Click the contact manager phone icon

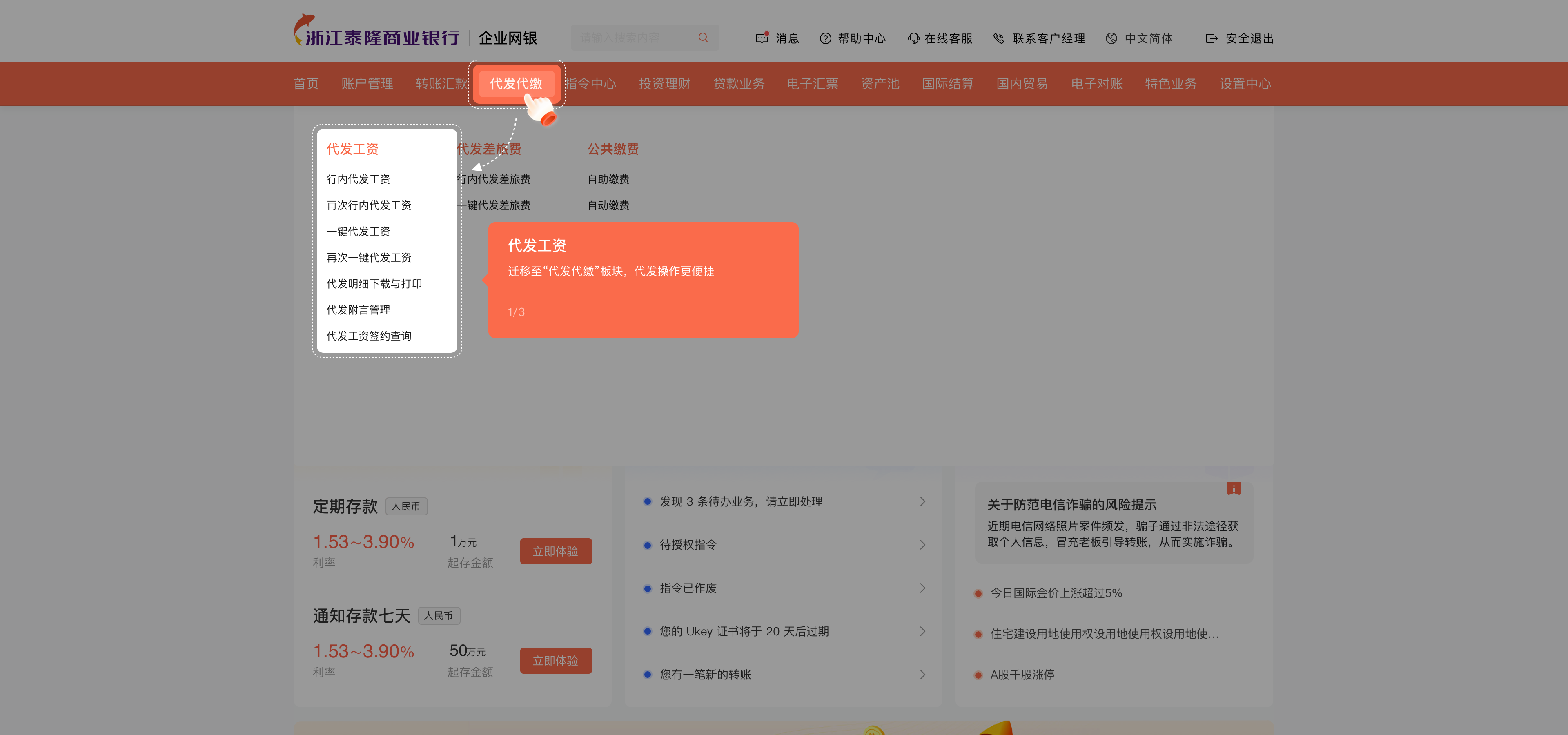coord(999,38)
